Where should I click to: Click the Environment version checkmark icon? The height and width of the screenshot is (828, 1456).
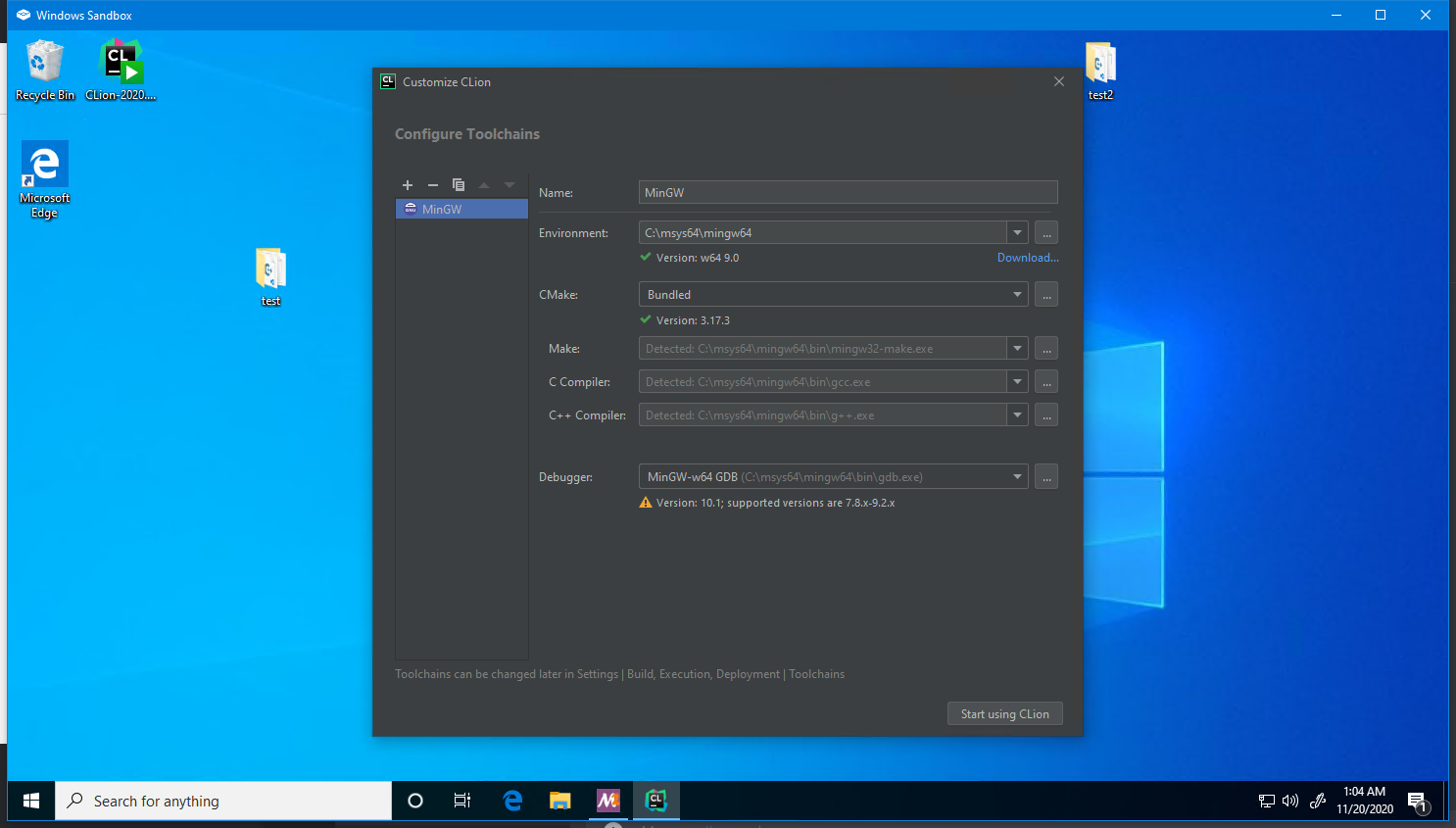point(646,257)
